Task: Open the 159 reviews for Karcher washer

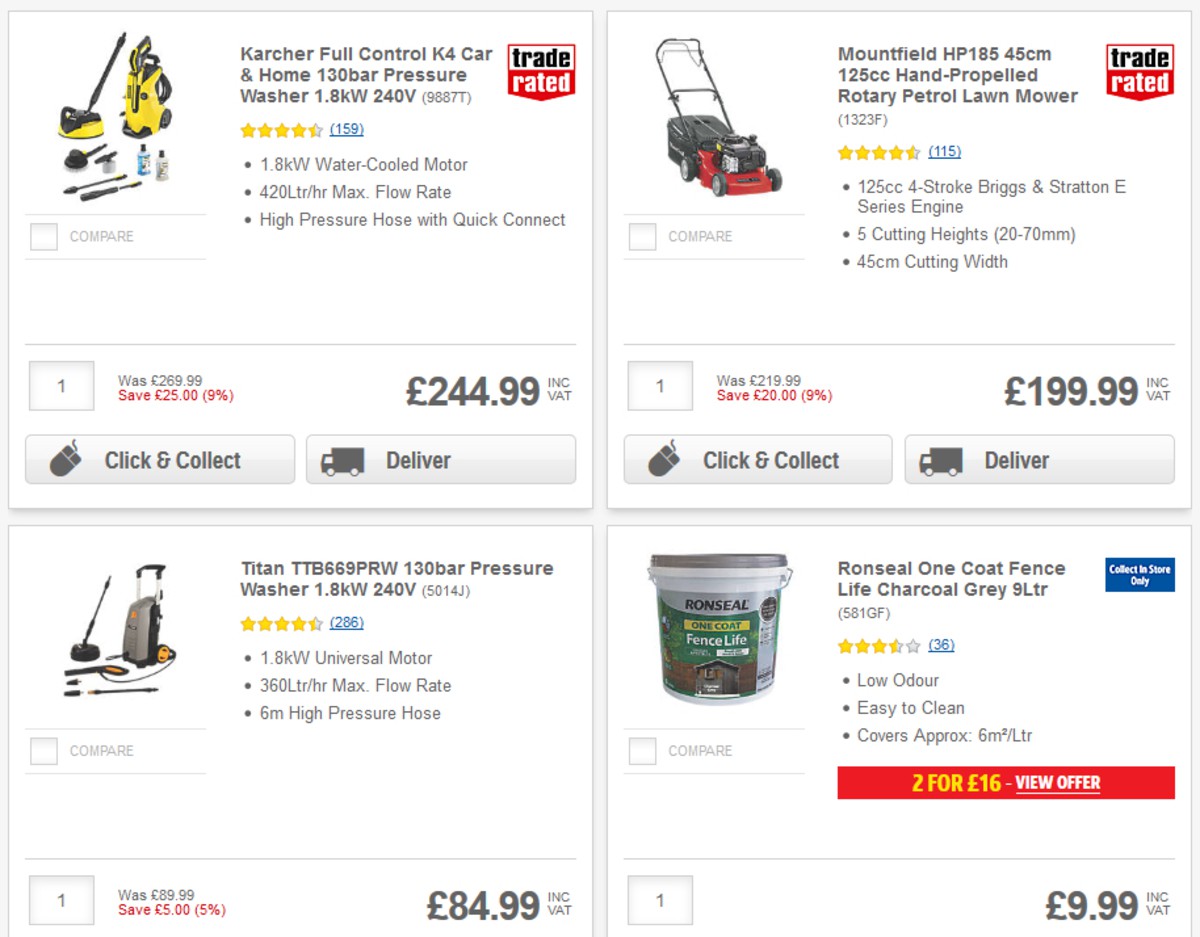Action: tap(345, 129)
